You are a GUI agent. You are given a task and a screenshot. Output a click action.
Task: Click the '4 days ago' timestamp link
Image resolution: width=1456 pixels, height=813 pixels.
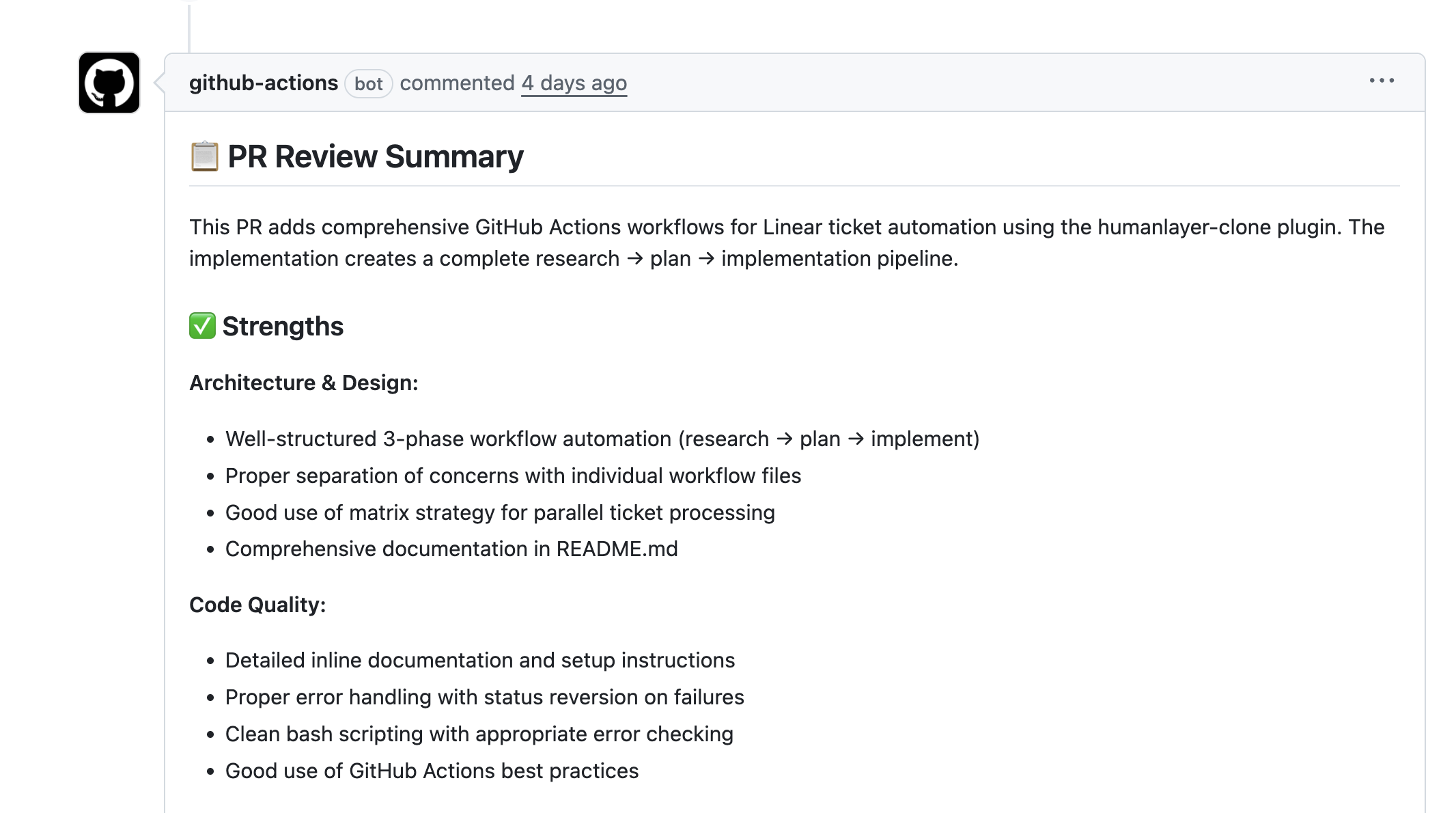click(x=574, y=83)
